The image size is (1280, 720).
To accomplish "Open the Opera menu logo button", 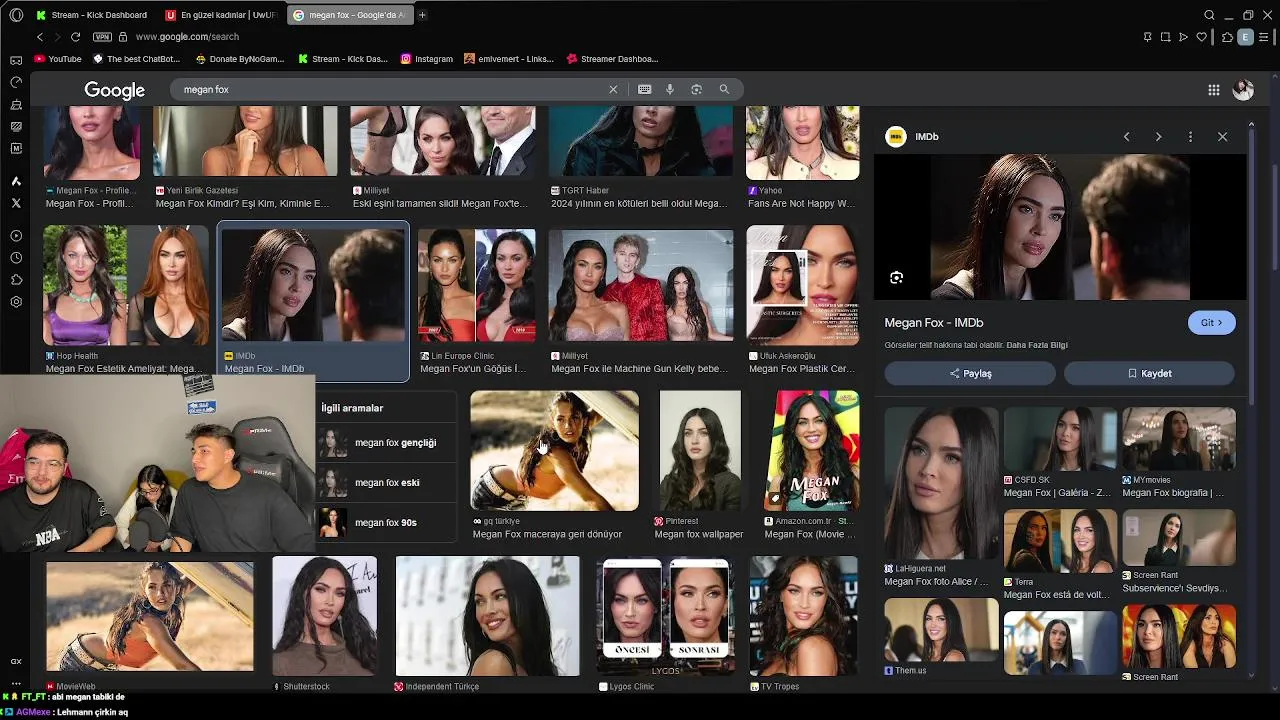I will pos(15,15).
